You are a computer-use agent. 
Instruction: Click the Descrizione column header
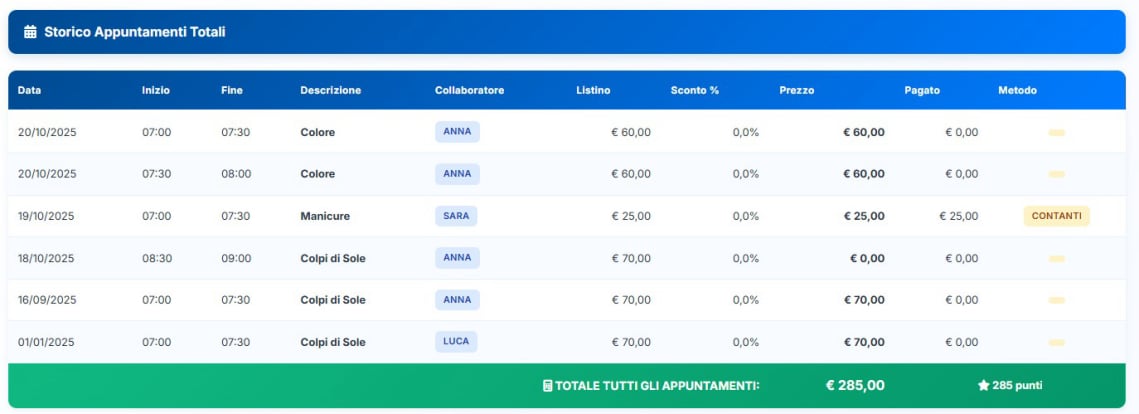tap(330, 90)
